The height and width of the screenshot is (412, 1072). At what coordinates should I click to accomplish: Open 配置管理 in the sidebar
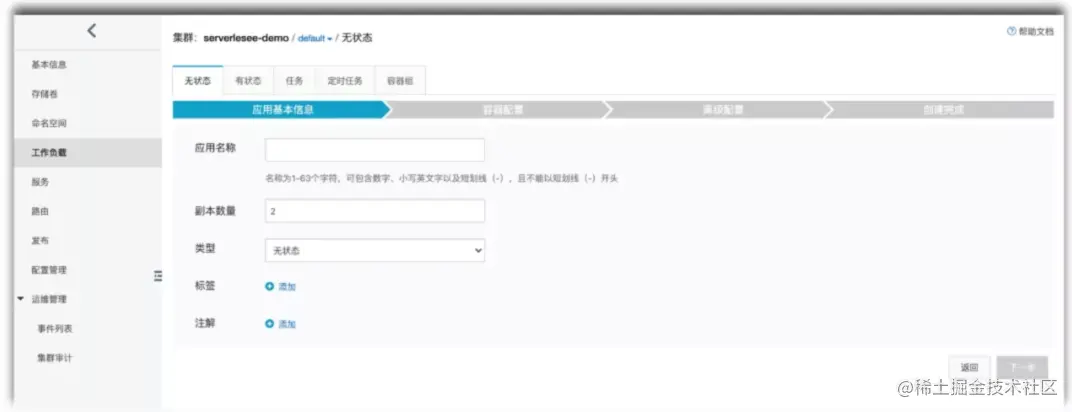[49, 270]
